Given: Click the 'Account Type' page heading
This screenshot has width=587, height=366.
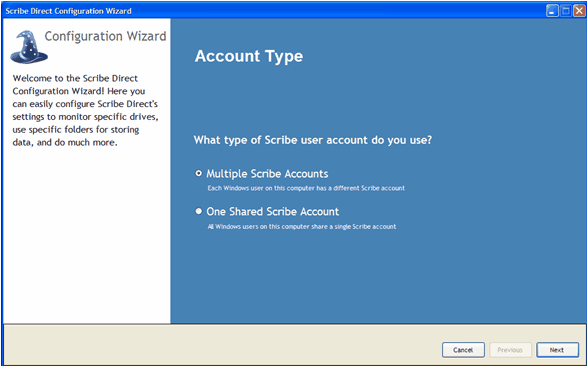Looking at the screenshot, I should [249, 56].
